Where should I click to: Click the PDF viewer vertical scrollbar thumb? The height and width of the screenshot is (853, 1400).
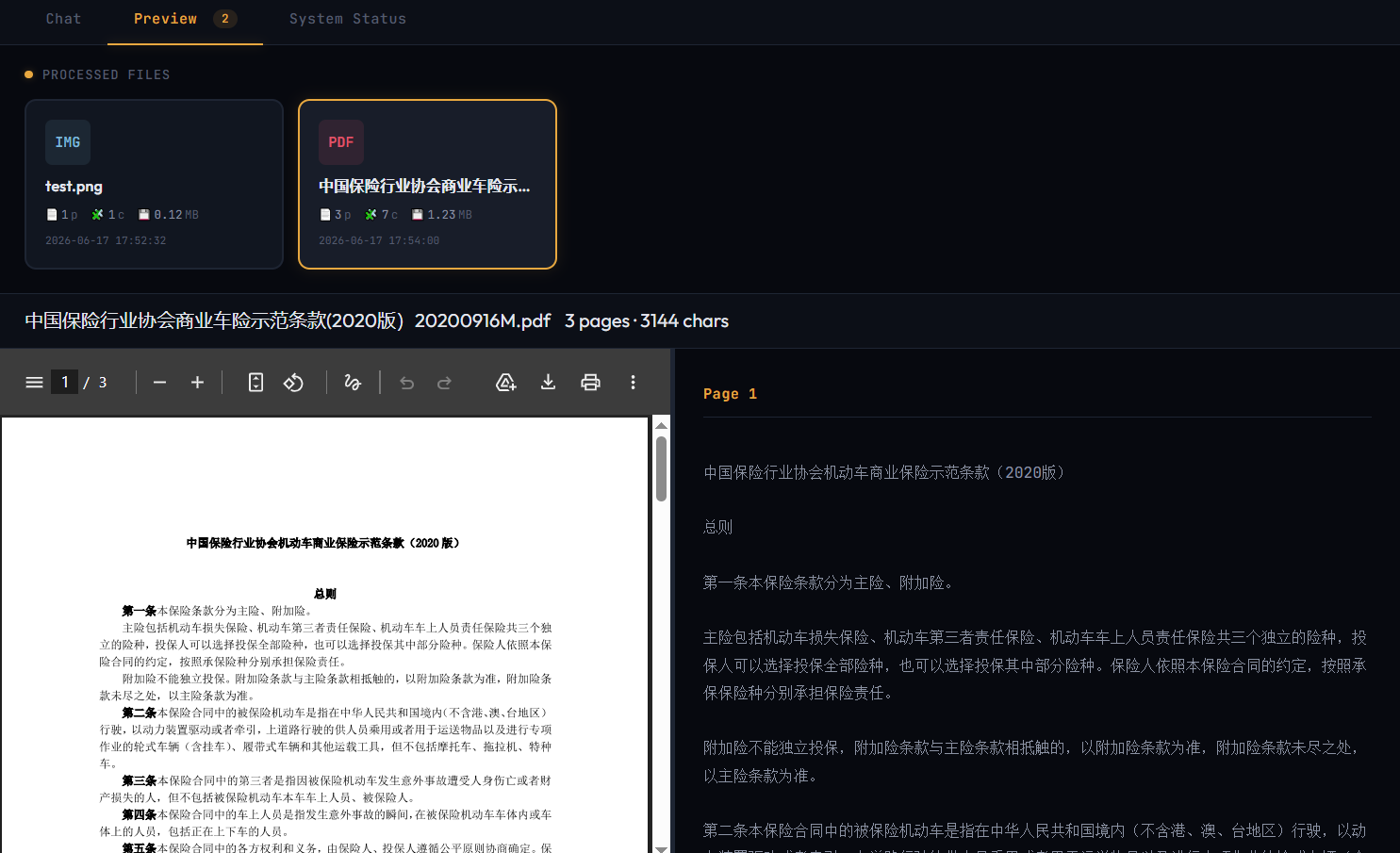click(x=661, y=468)
